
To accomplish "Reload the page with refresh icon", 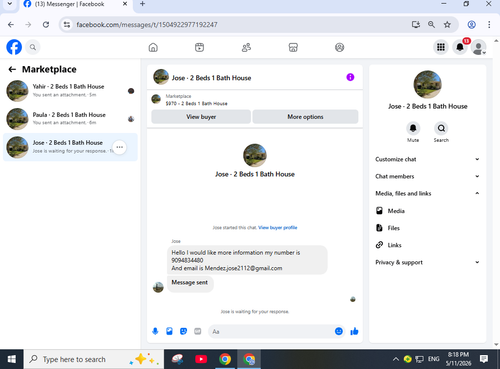I will 46,25.
